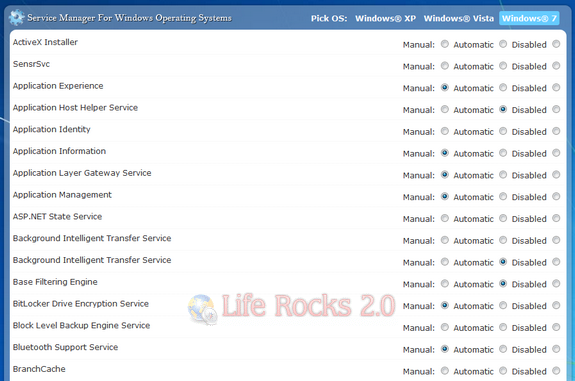Click the 'BranchCache' service name
Screen dimensions: 575x381
39,369
